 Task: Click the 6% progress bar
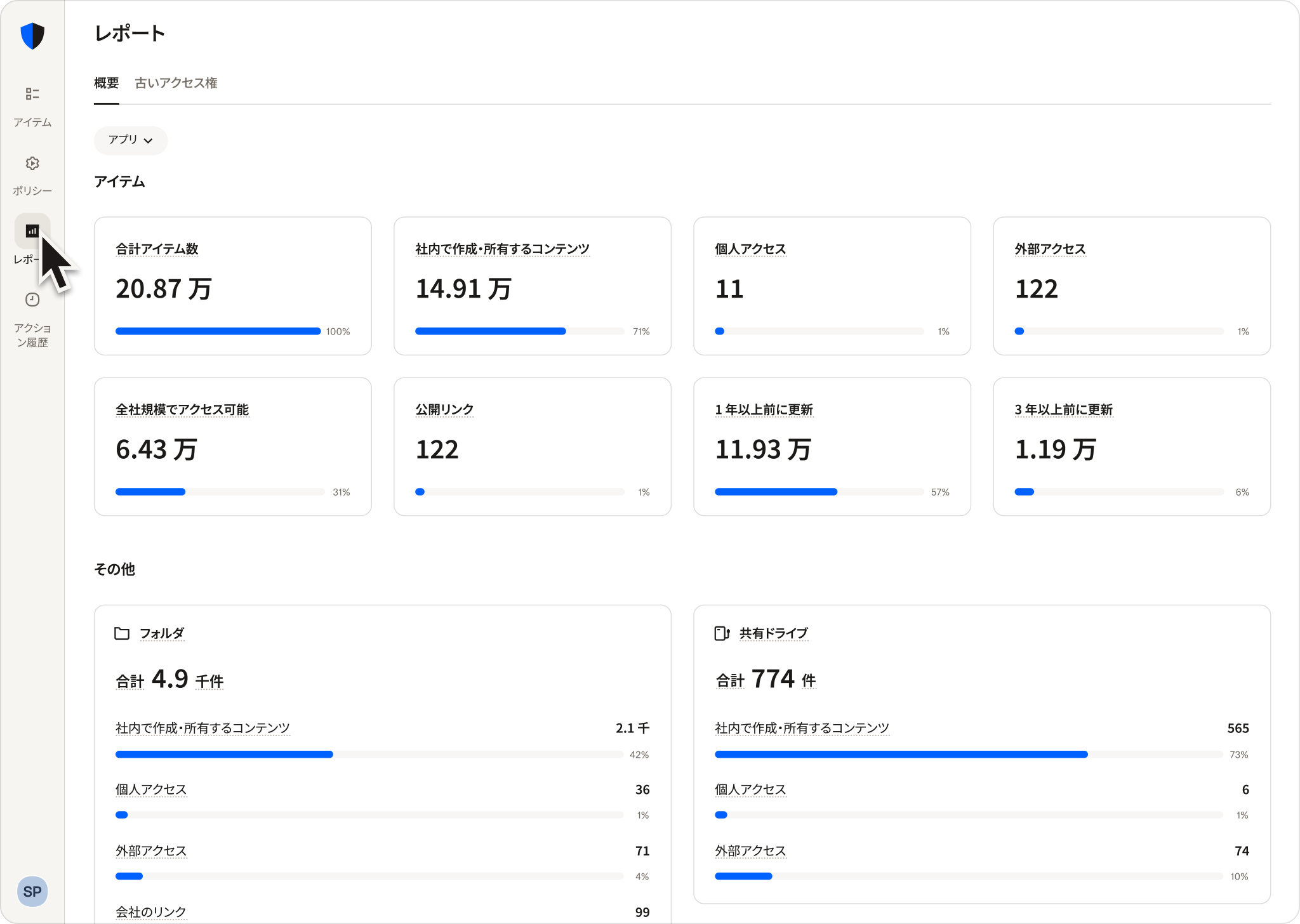point(1119,492)
